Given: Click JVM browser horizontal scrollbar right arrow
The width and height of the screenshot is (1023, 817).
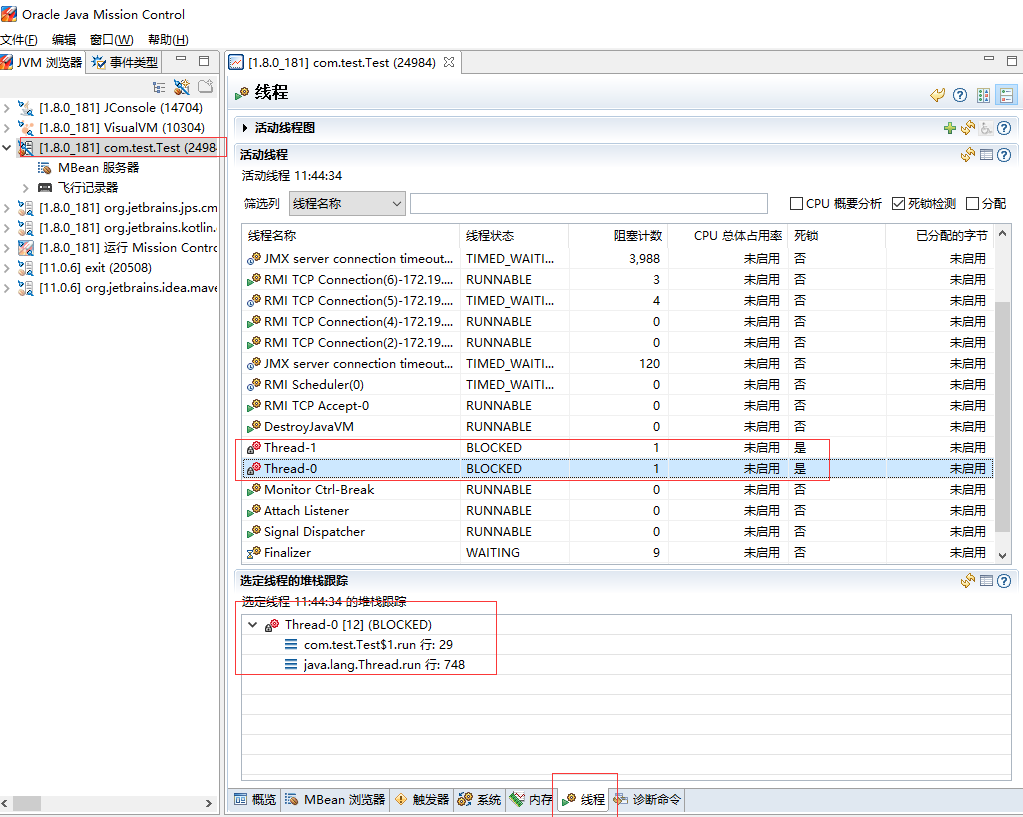Looking at the screenshot, I should [209, 803].
